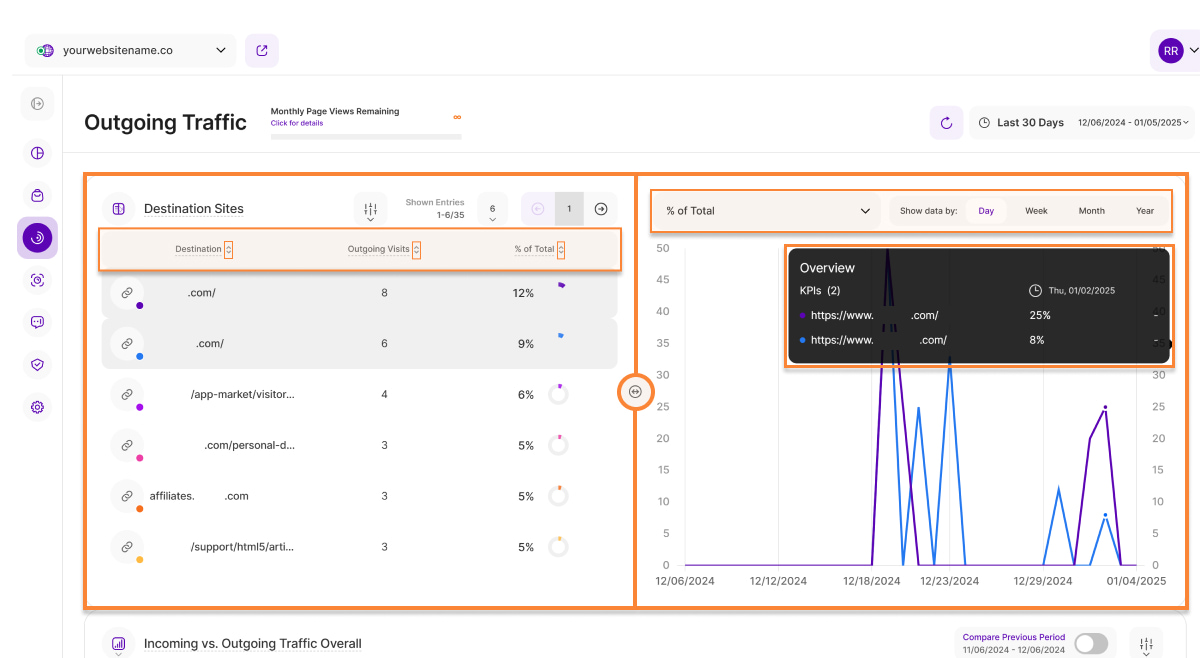Sort by Outgoing Visits column
The image size is (1200, 658).
tap(416, 249)
